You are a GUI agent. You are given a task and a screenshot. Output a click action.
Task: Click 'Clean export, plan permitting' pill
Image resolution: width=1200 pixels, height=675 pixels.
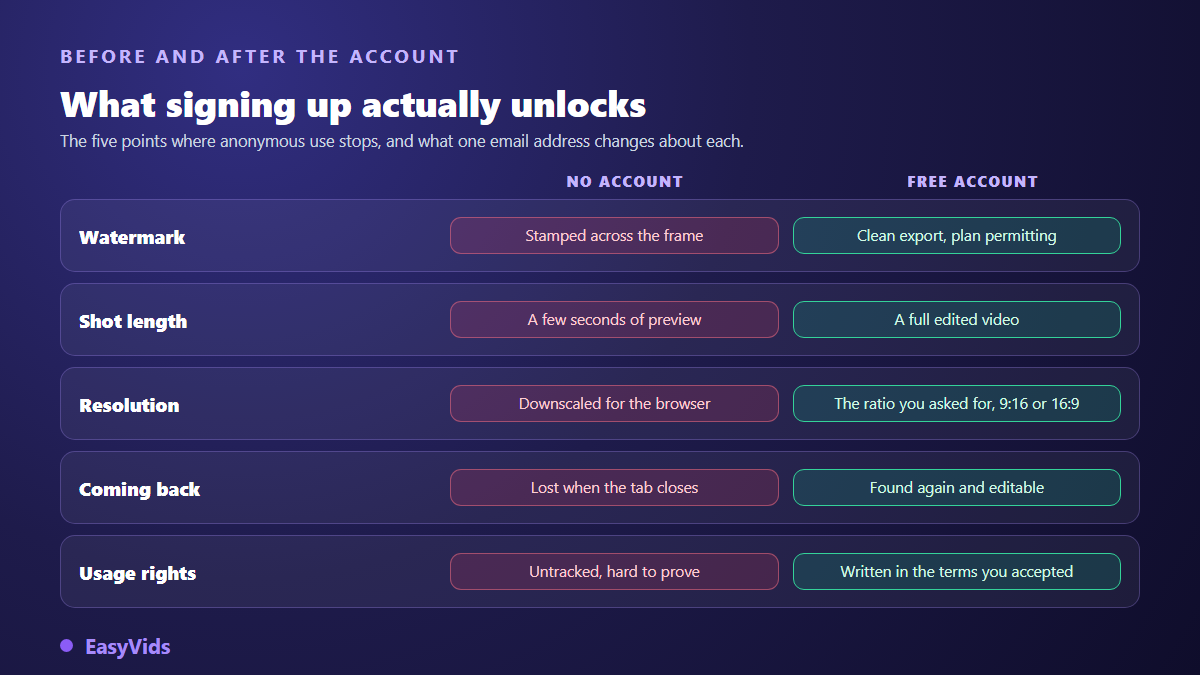coord(957,236)
